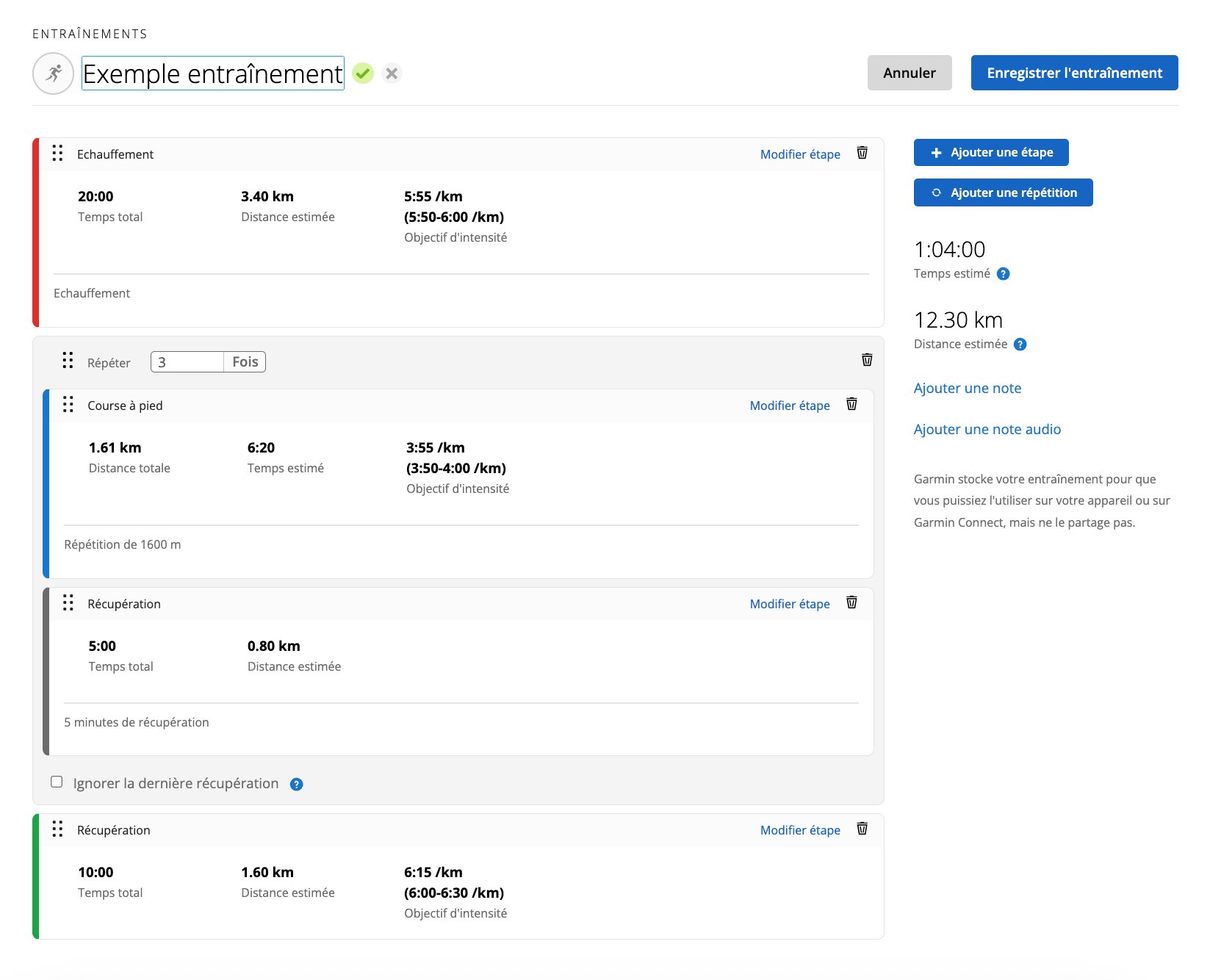Click the plus icon on Ajouter une étape

[936, 153]
